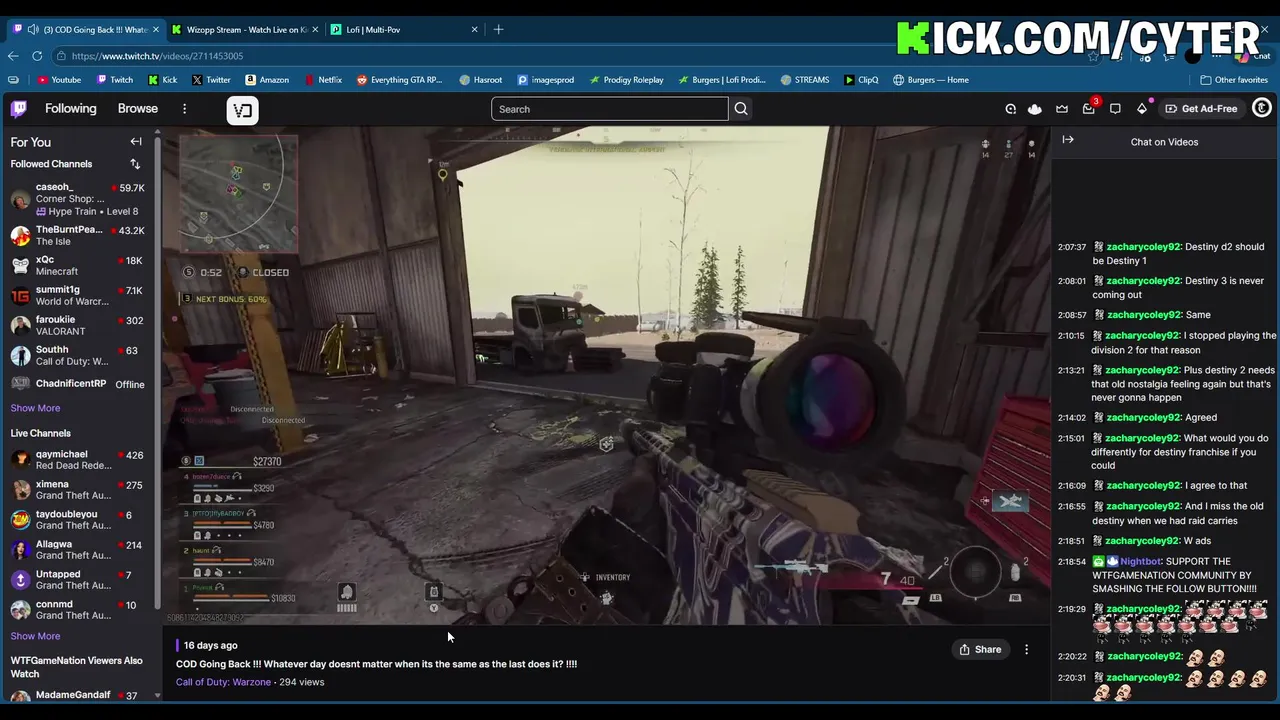Screen dimensions: 1280x720
Task: Switch to Lofi Multi-Pov tab
Action: (404, 29)
